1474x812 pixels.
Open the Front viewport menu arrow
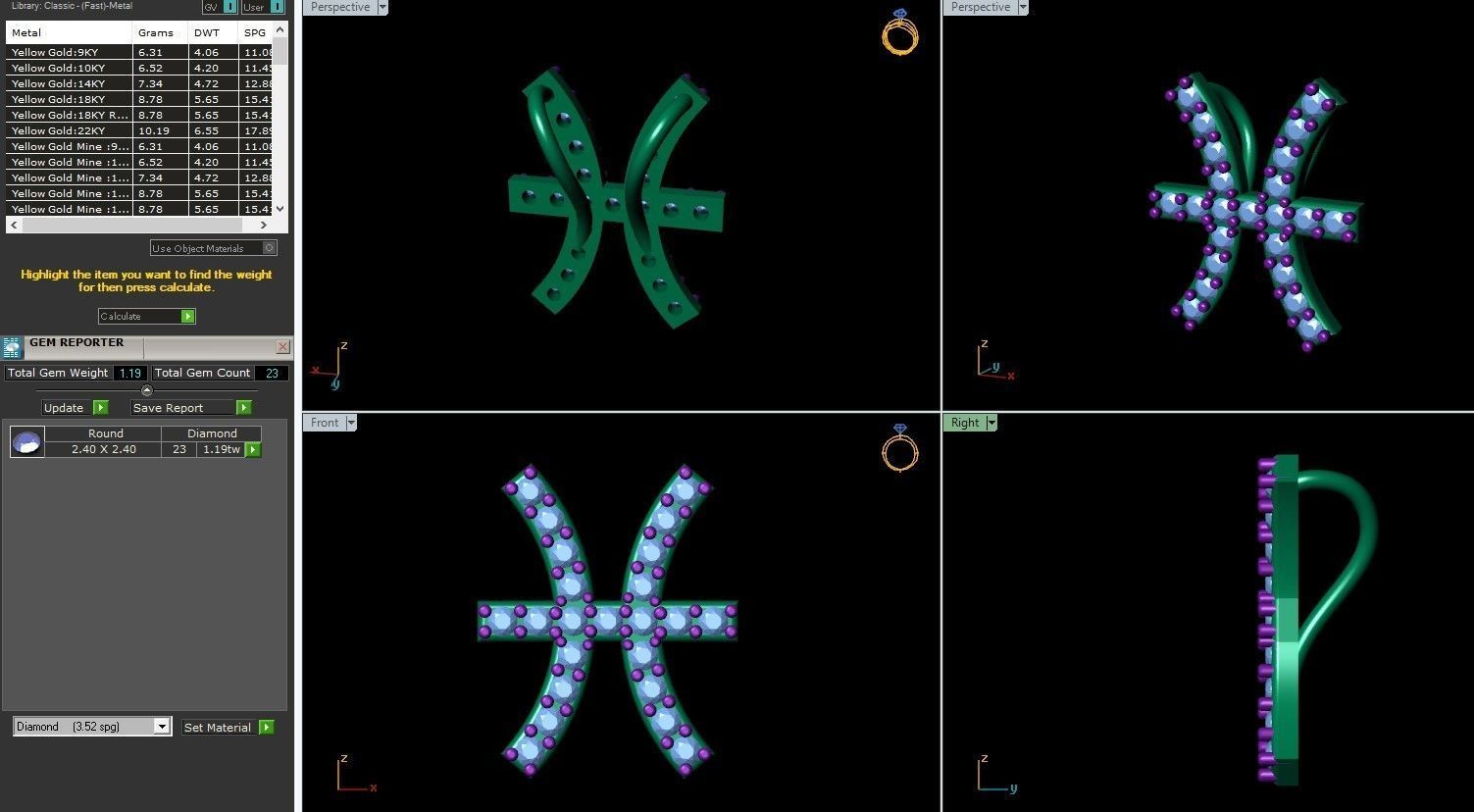click(x=351, y=423)
